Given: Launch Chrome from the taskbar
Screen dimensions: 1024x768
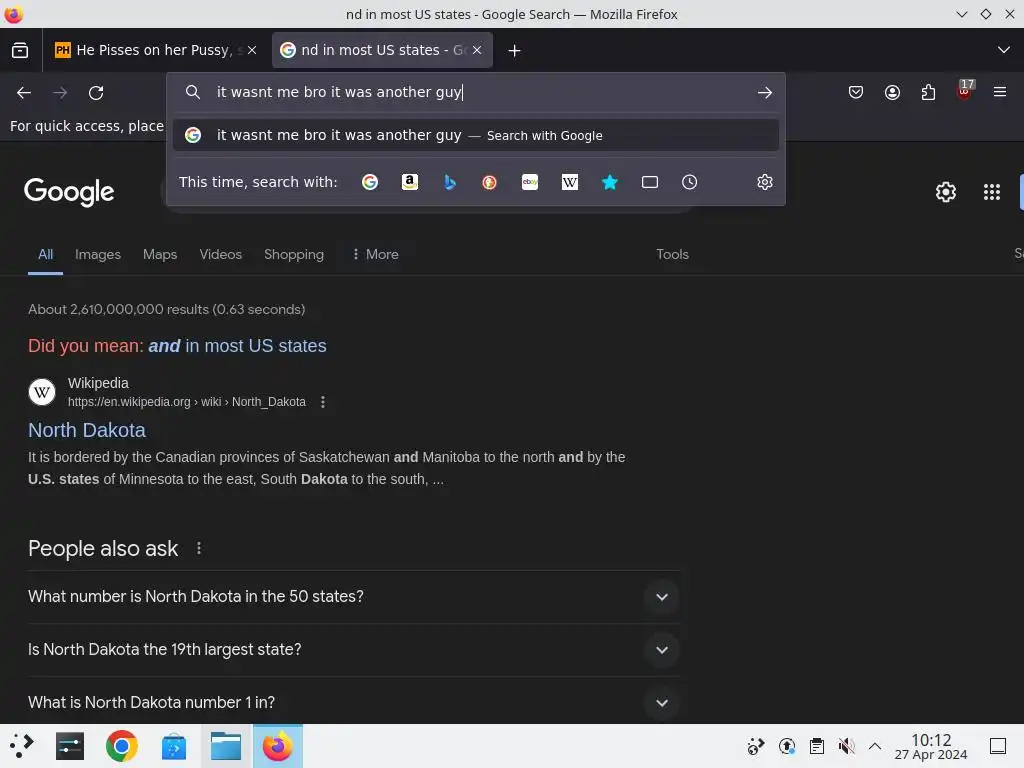Looking at the screenshot, I should click(121, 746).
